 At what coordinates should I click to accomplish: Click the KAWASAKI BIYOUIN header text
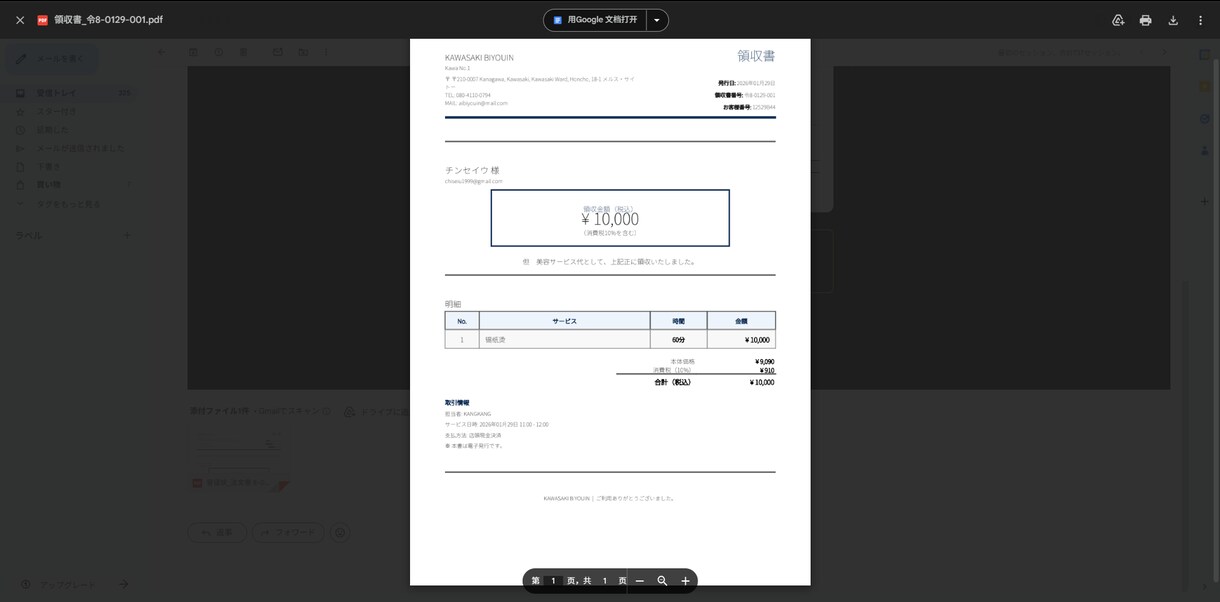coord(479,58)
